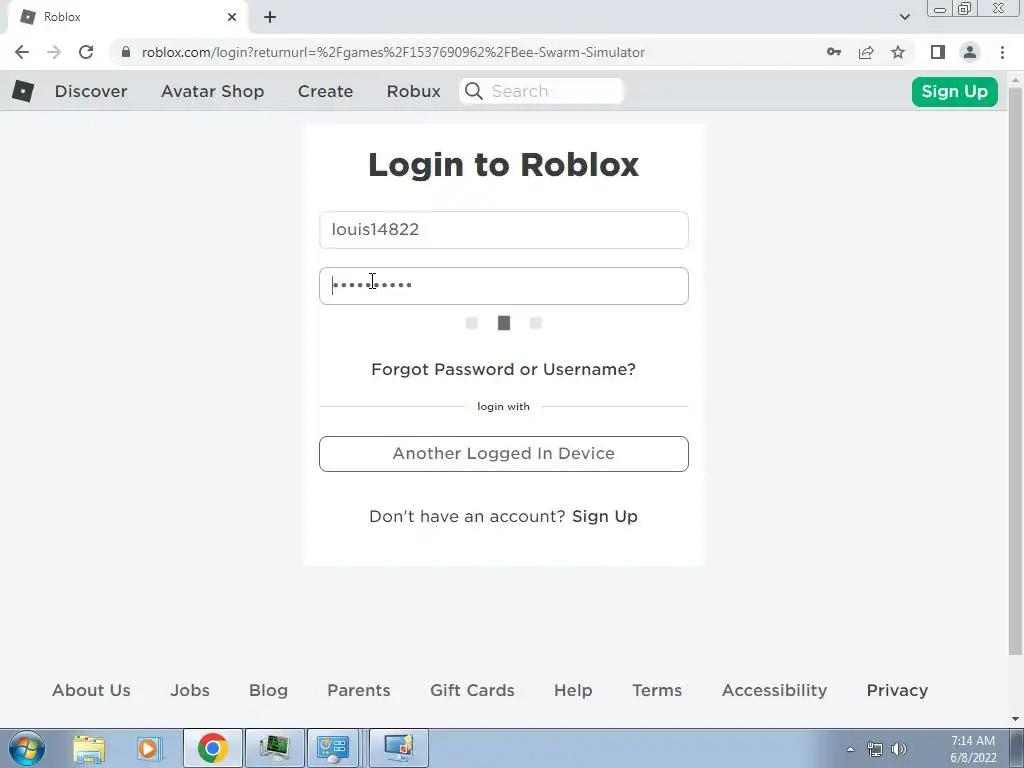The height and width of the screenshot is (768, 1024).
Task: Open the Avatar Shop page
Action: click(212, 91)
